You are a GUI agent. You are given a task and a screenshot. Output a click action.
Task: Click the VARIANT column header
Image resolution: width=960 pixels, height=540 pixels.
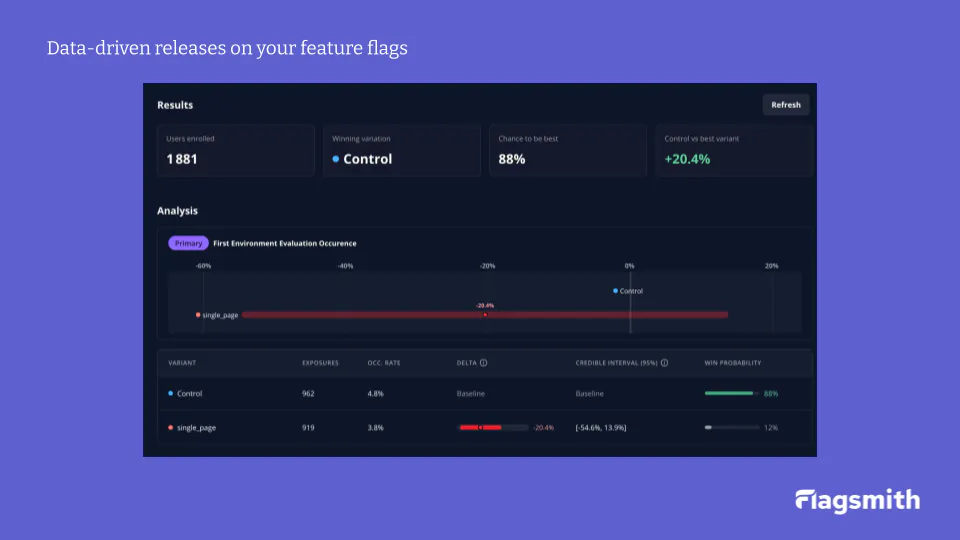tap(182, 363)
